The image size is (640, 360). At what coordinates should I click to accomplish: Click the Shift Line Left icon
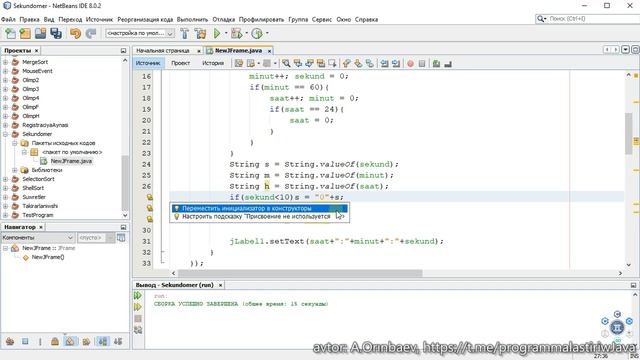tap(384, 63)
